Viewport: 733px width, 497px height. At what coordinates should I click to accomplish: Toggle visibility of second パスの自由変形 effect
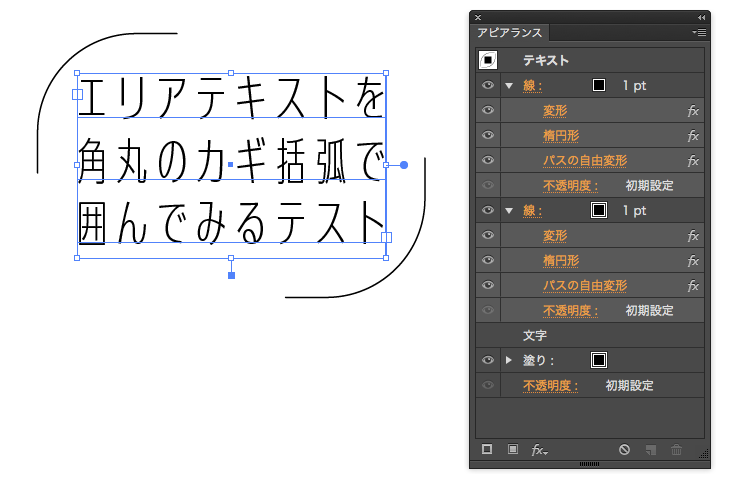488,285
